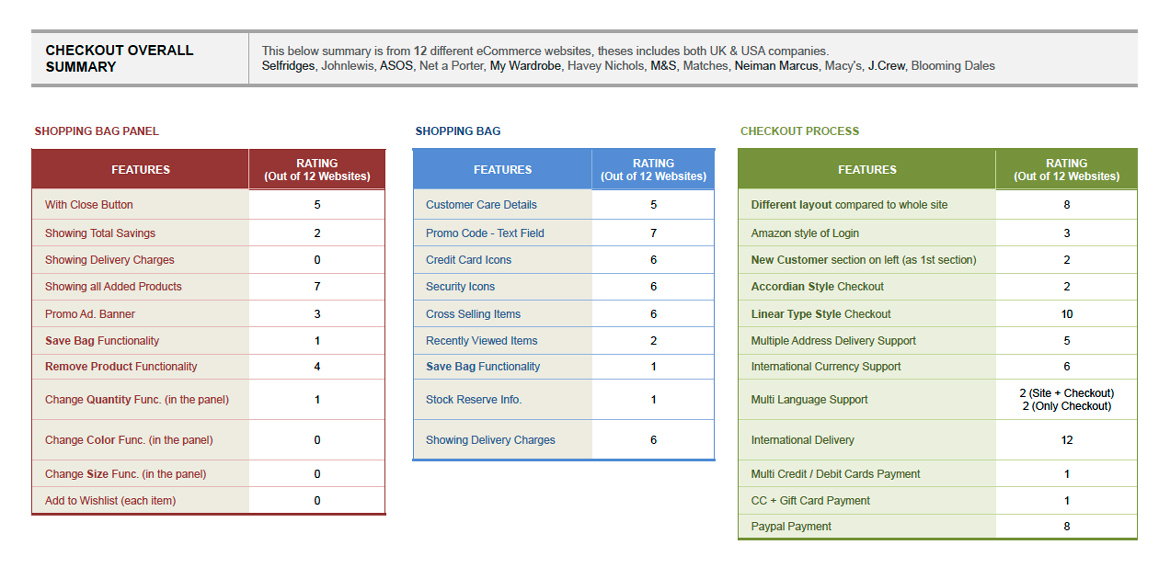The image size is (1170, 579).
Task: Select the 'Stock Reserve Info.' row
Action: coord(563,399)
